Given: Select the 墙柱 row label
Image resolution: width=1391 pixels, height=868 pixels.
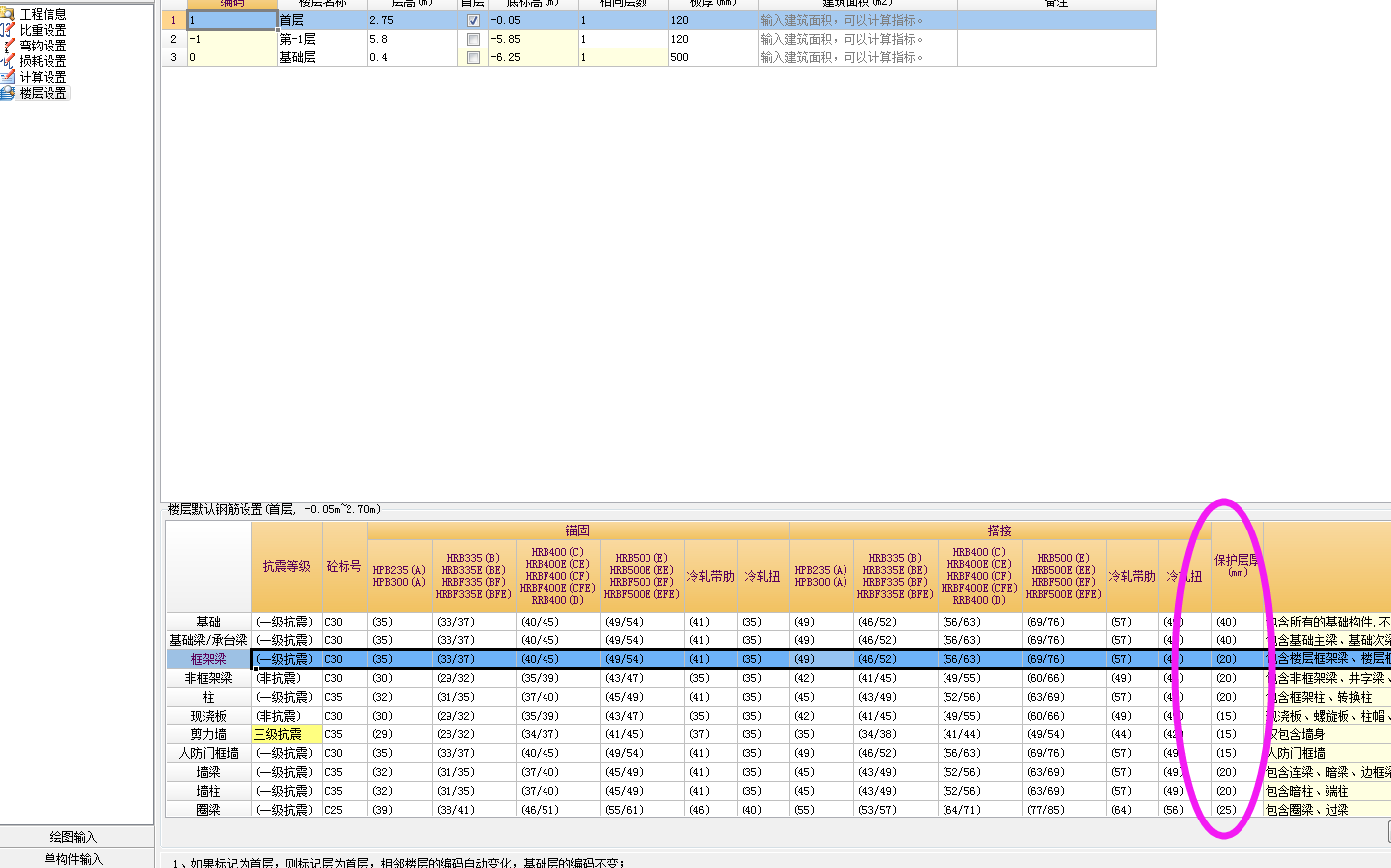Looking at the screenshot, I should tap(208, 791).
